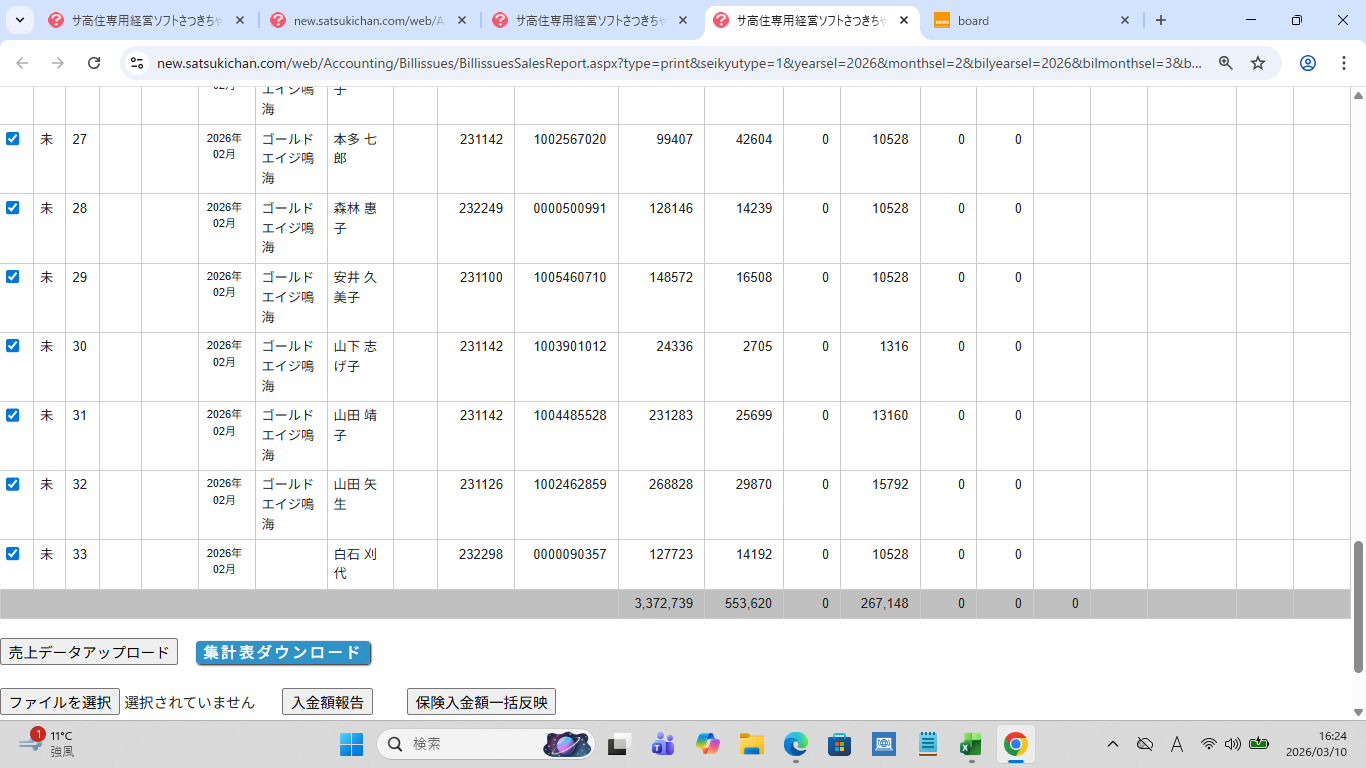Bookmark this page with the star icon

(x=1258, y=63)
